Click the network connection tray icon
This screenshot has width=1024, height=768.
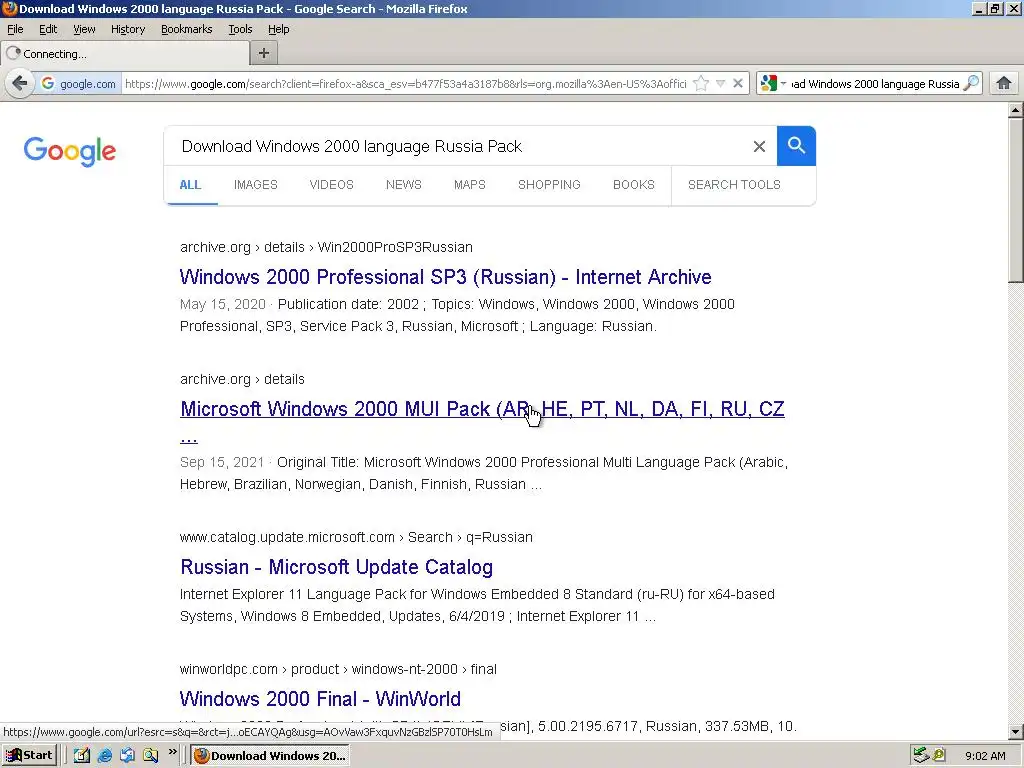(x=921, y=755)
